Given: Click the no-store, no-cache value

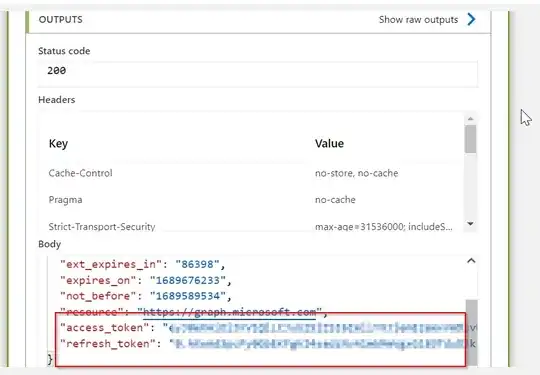Looking at the screenshot, I should (x=356, y=173).
